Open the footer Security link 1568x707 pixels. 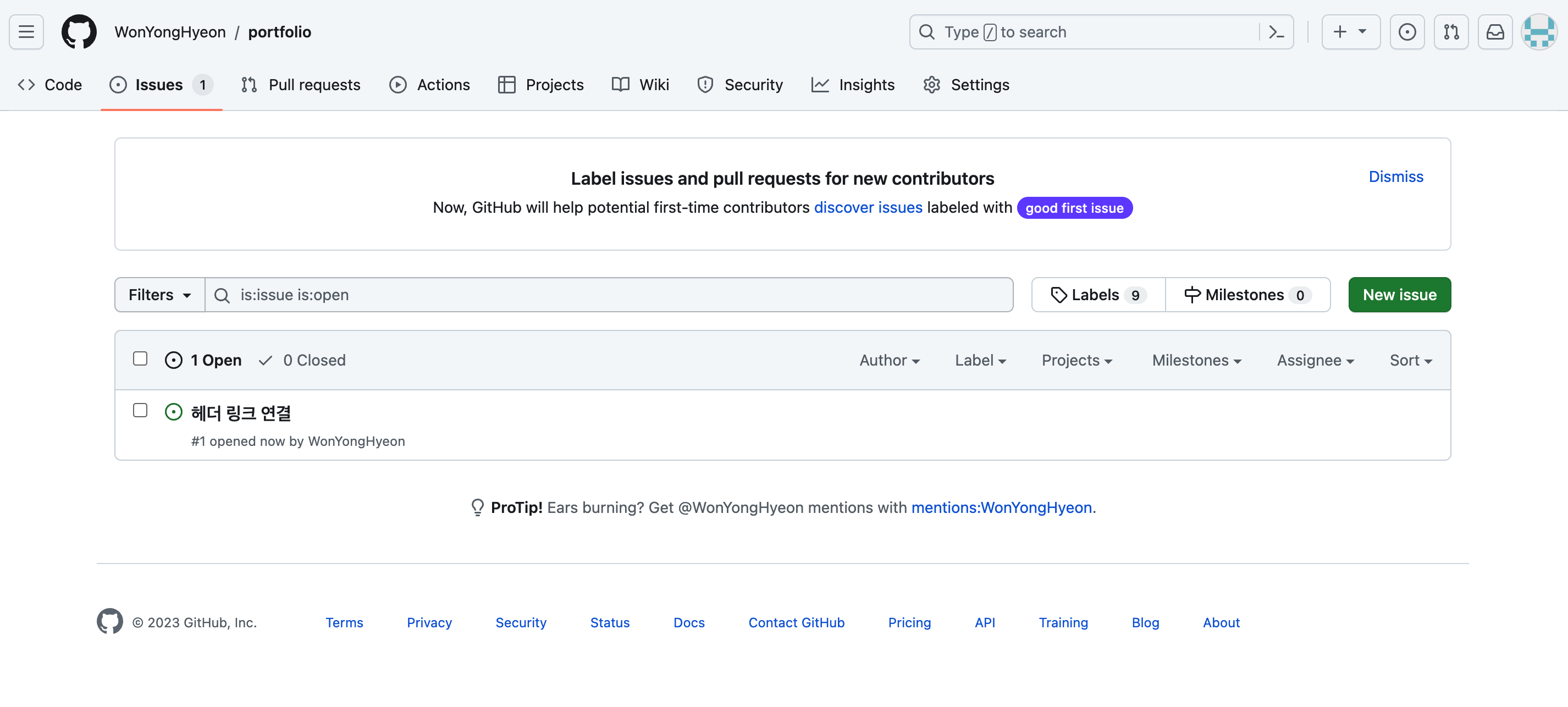coord(521,622)
